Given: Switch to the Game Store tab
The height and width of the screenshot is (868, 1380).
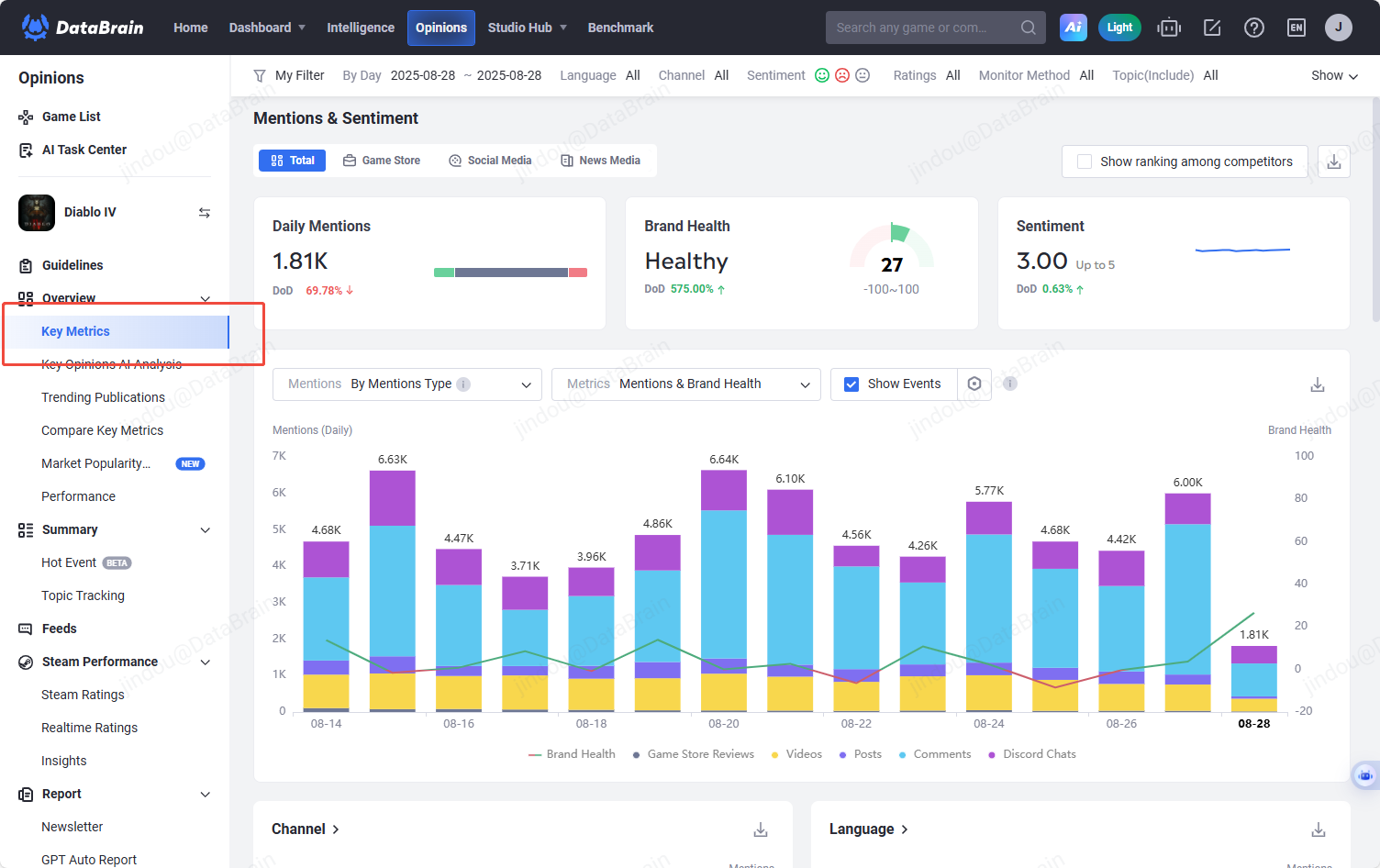Looking at the screenshot, I should click(x=382, y=161).
